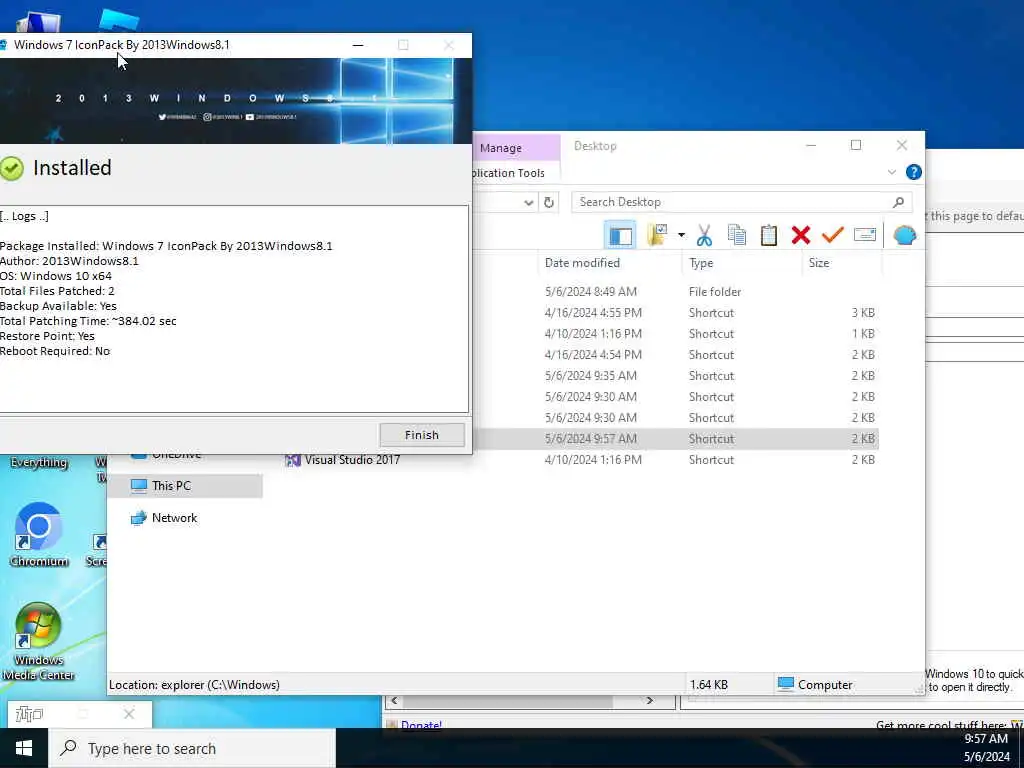Click the magnifier icon in Search Desktop
1024x768 pixels.
(x=899, y=202)
